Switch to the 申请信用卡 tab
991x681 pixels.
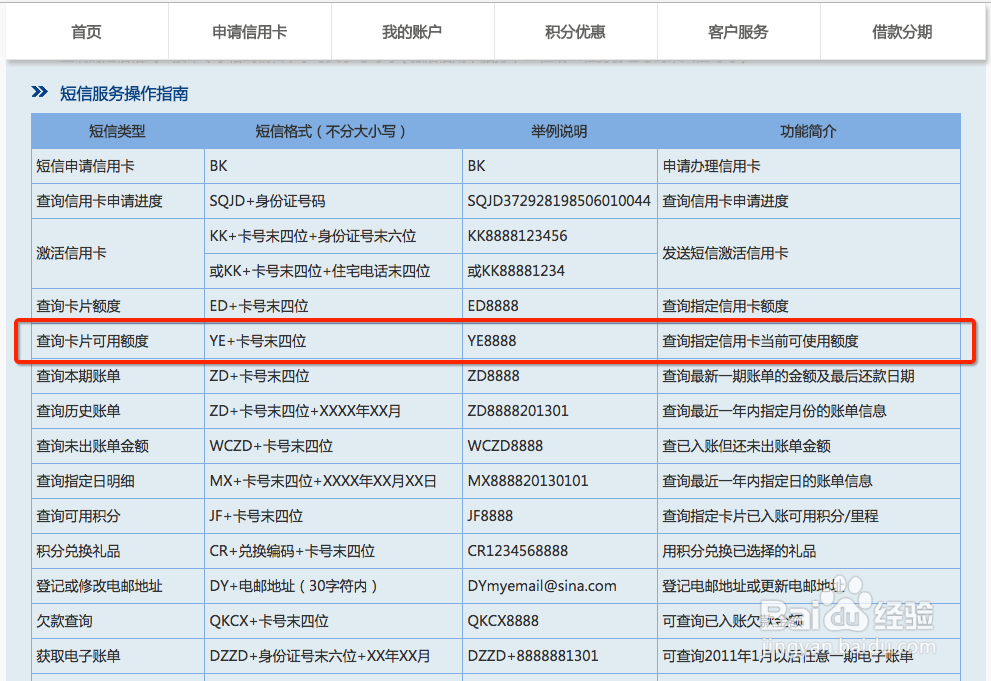tap(249, 31)
